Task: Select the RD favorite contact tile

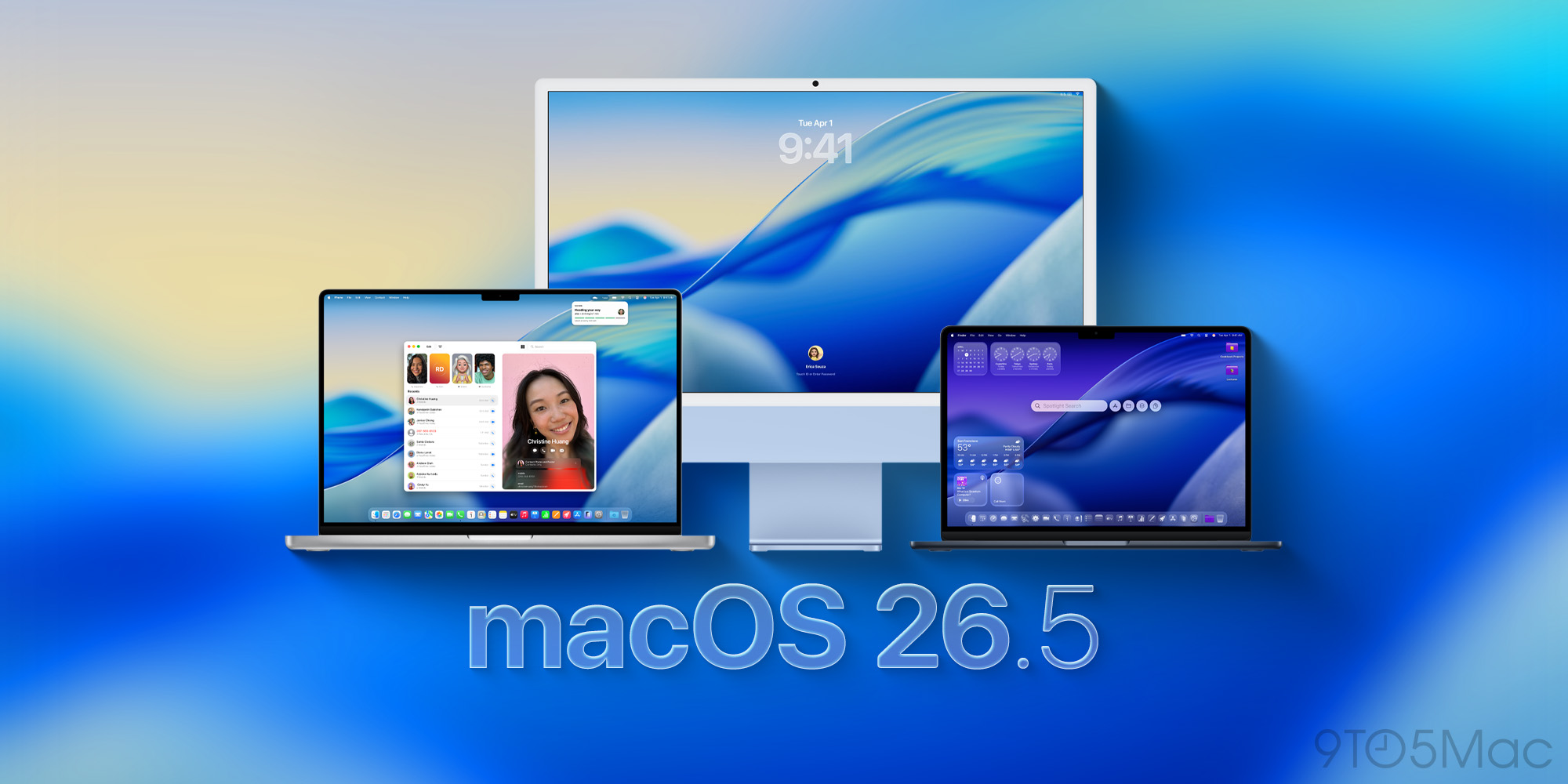Action: [x=440, y=368]
